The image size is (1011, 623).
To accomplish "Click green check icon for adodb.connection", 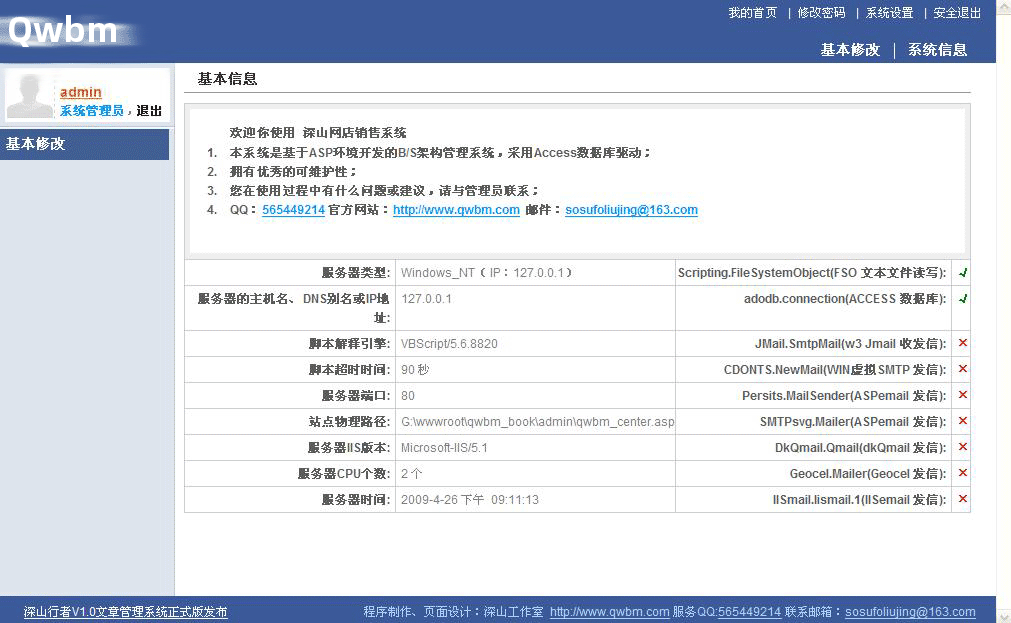I will 962,298.
